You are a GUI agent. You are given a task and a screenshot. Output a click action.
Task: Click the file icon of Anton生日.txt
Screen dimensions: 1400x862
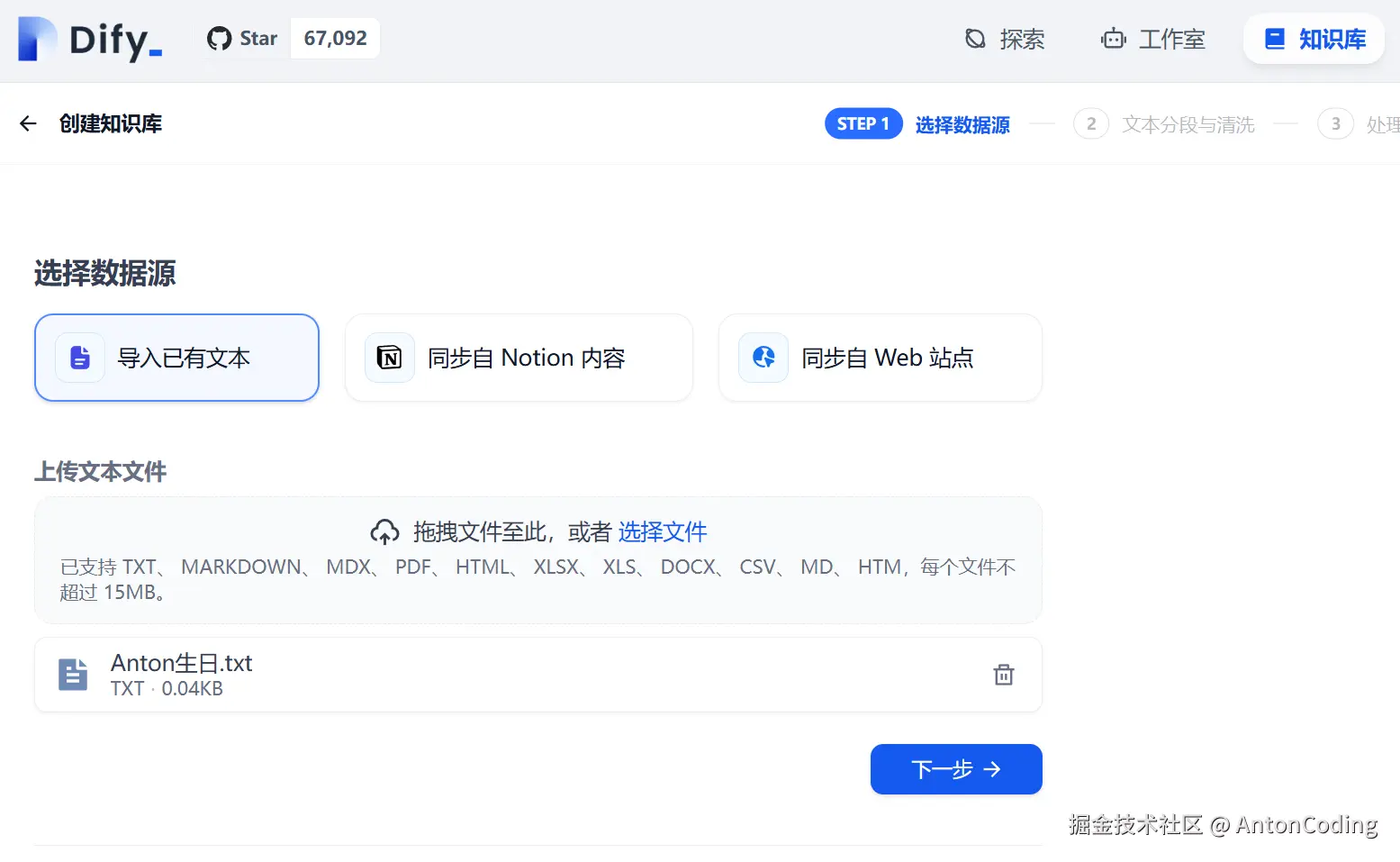(x=73, y=675)
